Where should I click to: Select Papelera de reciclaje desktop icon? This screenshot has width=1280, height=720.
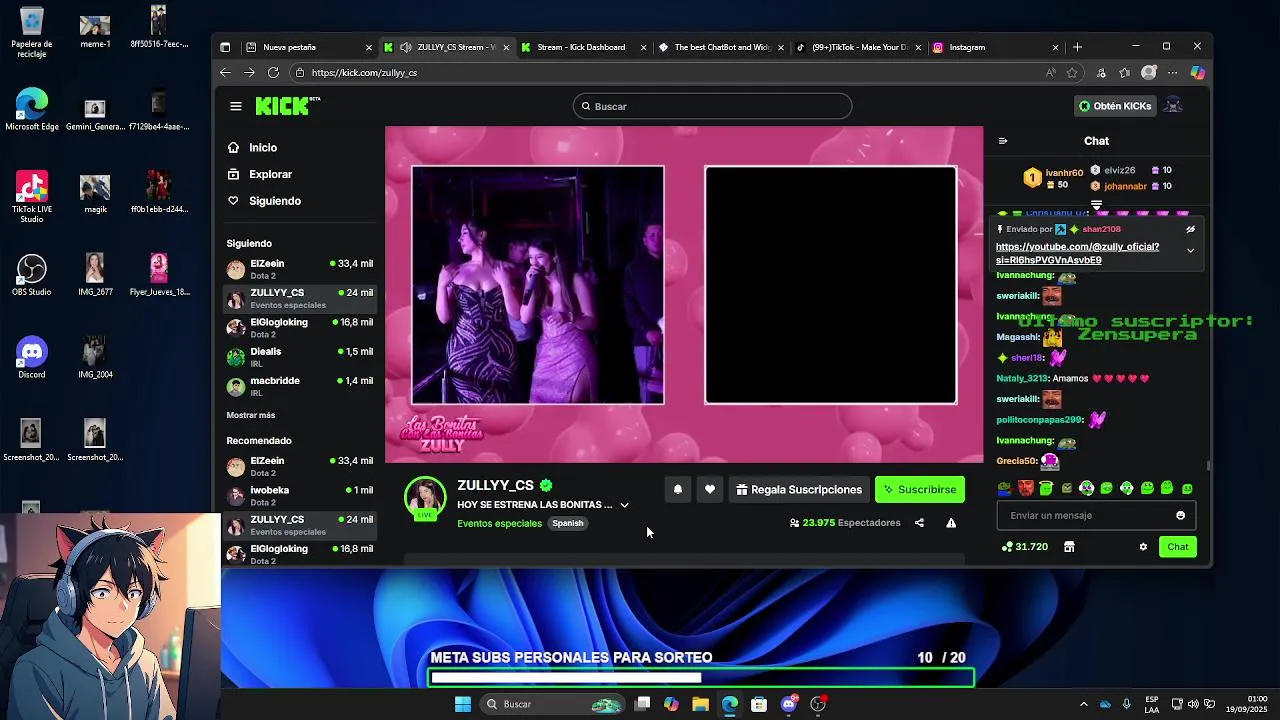[31, 32]
